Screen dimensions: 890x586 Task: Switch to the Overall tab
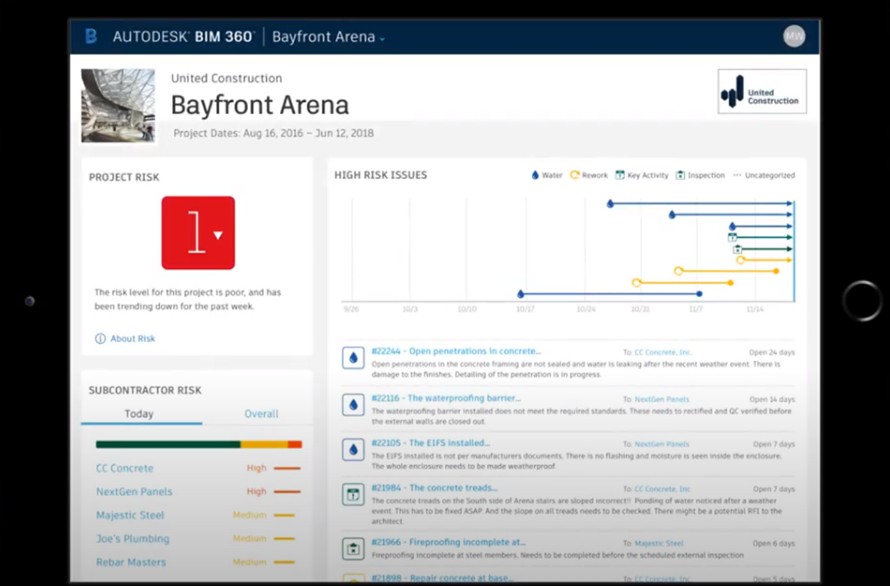261,414
